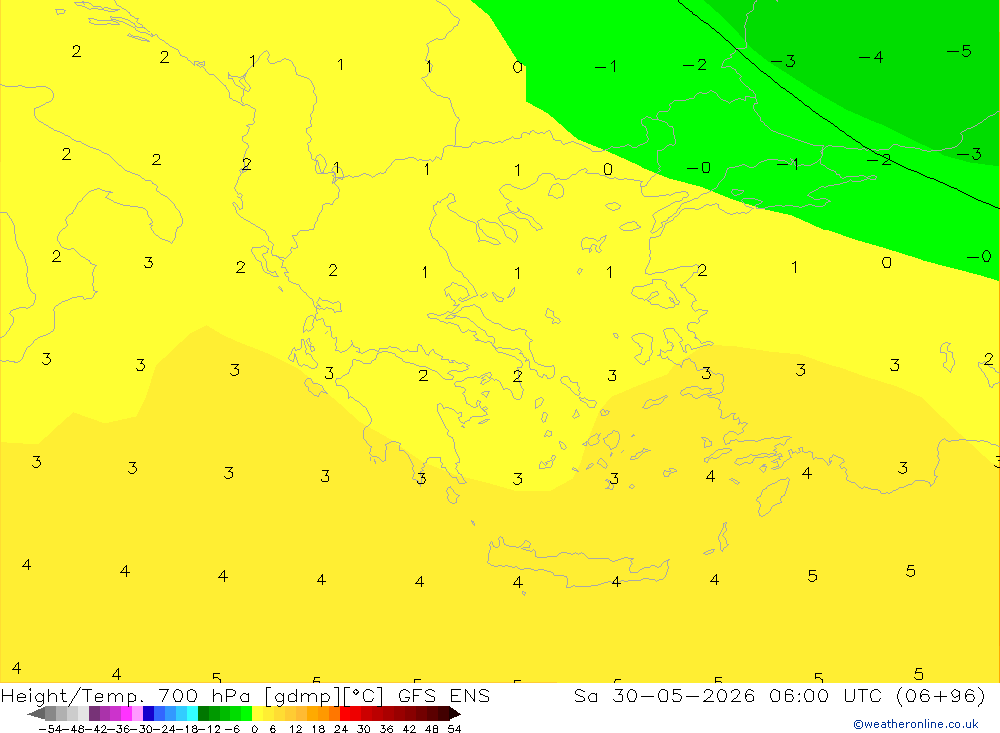Click the "GFS ENS" model label

pos(444,695)
